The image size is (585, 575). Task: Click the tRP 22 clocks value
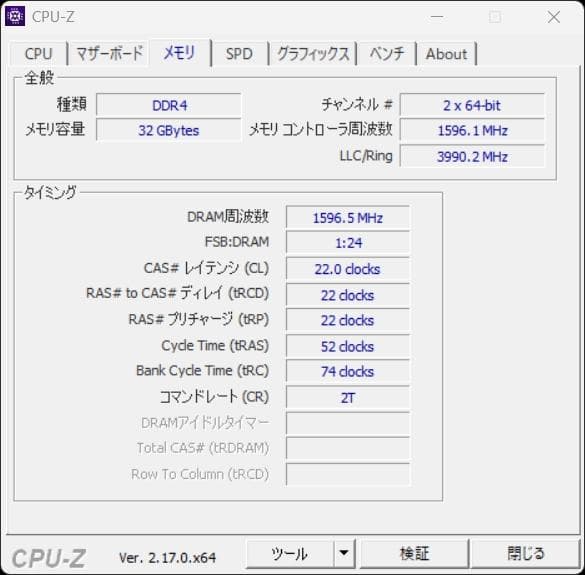tap(348, 320)
